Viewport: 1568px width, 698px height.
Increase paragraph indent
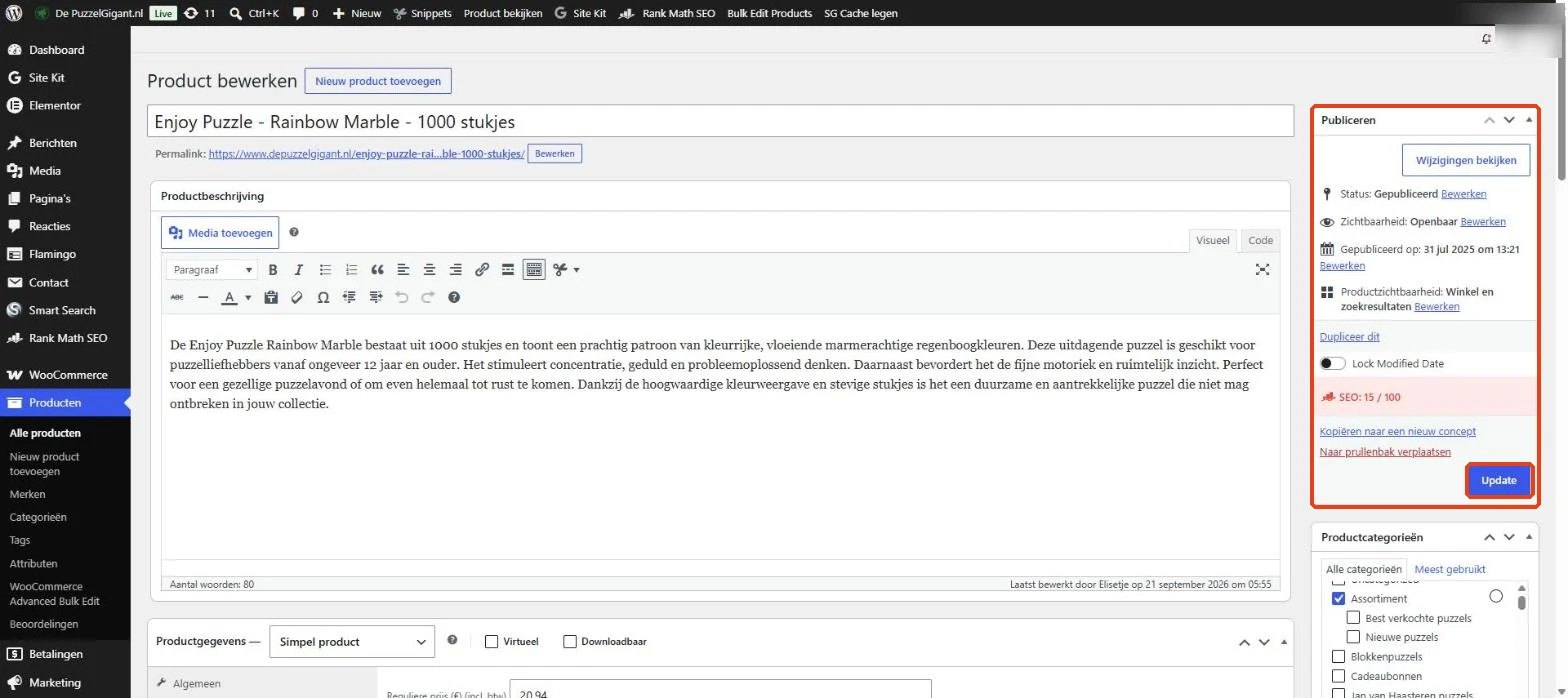(x=376, y=297)
